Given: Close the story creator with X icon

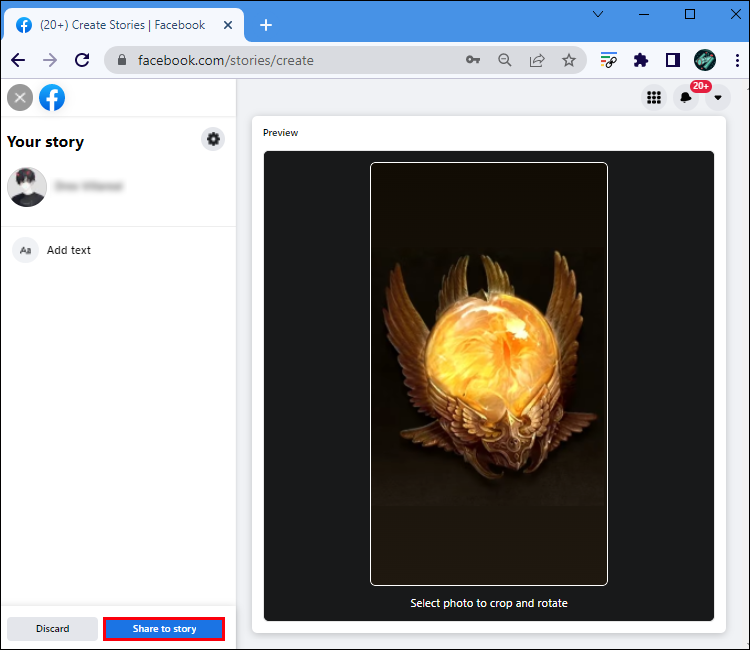Looking at the screenshot, I should (20, 97).
